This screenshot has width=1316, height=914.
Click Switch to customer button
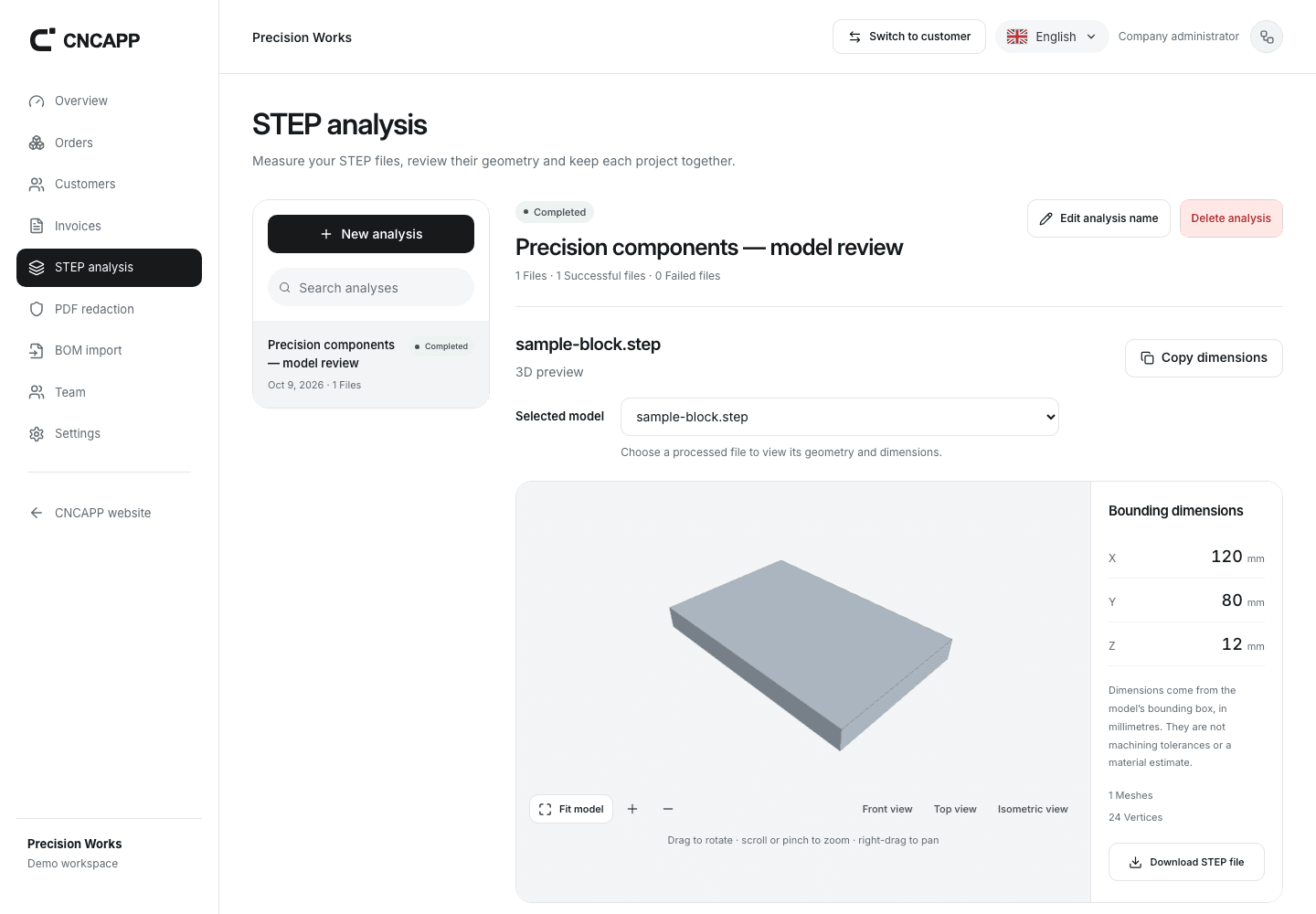coord(909,37)
